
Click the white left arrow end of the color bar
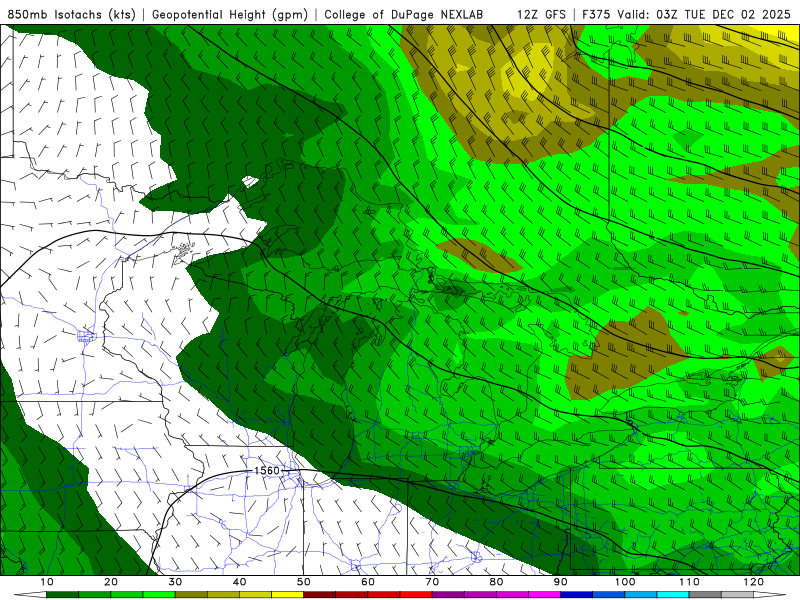click(30, 595)
